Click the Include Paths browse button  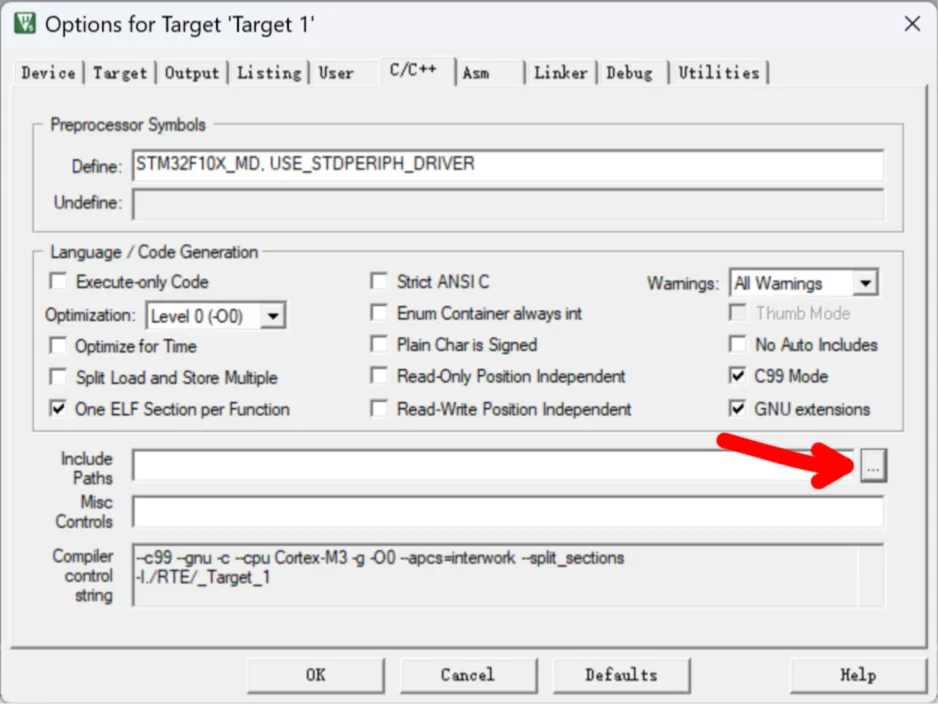(x=873, y=465)
